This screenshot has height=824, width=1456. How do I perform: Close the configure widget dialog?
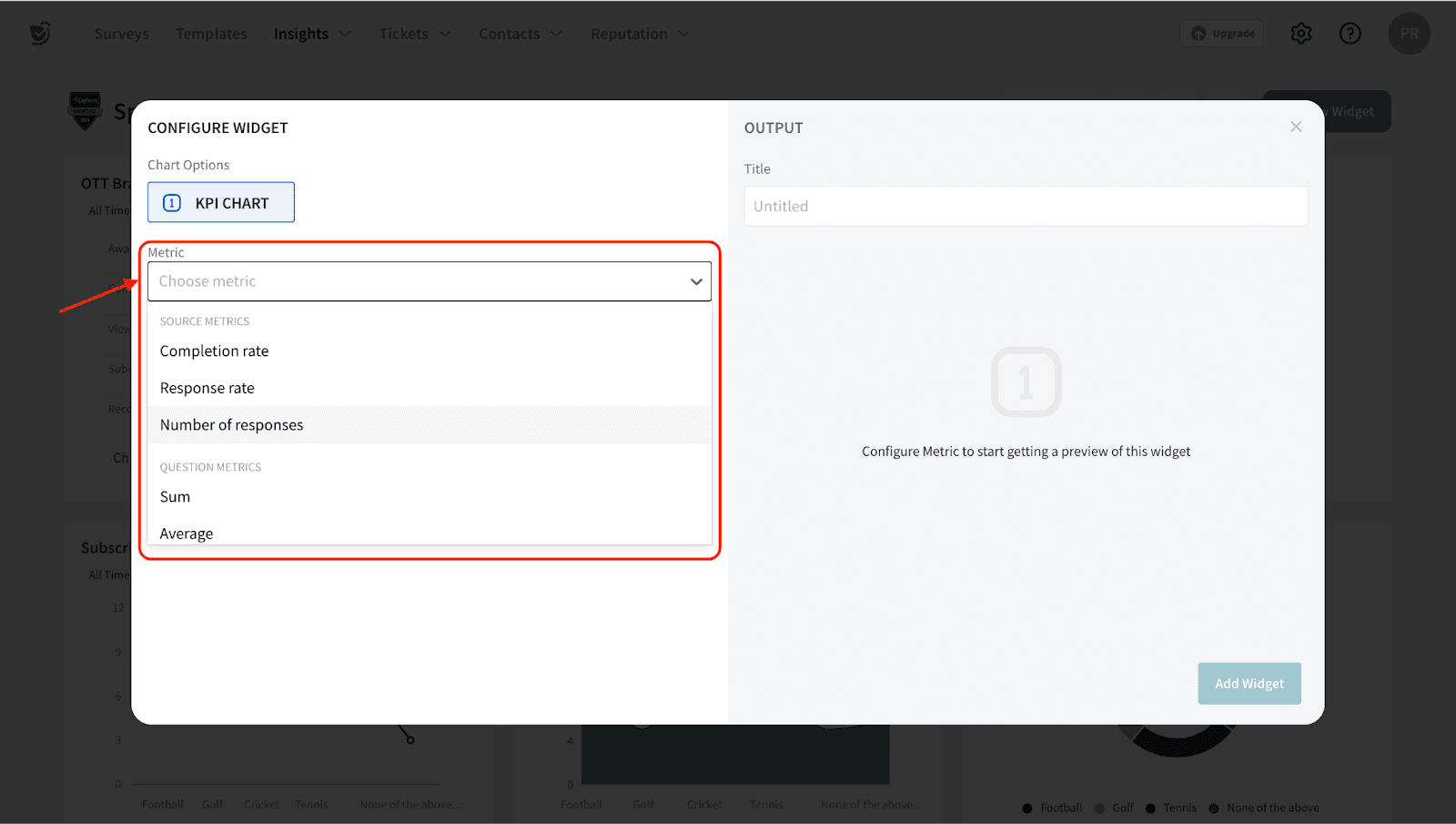[x=1296, y=127]
